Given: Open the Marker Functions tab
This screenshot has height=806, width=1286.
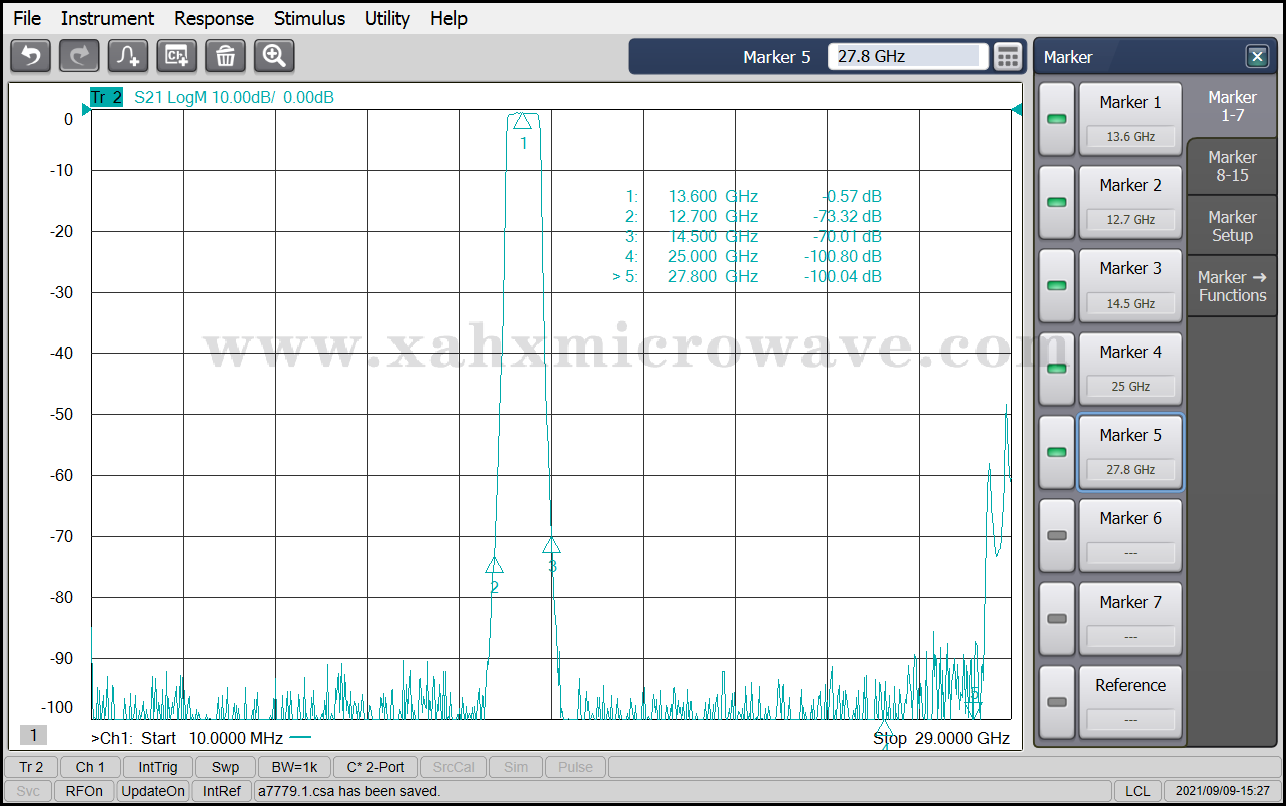Looking at the screenshot, I should [x=1232, y=286].
